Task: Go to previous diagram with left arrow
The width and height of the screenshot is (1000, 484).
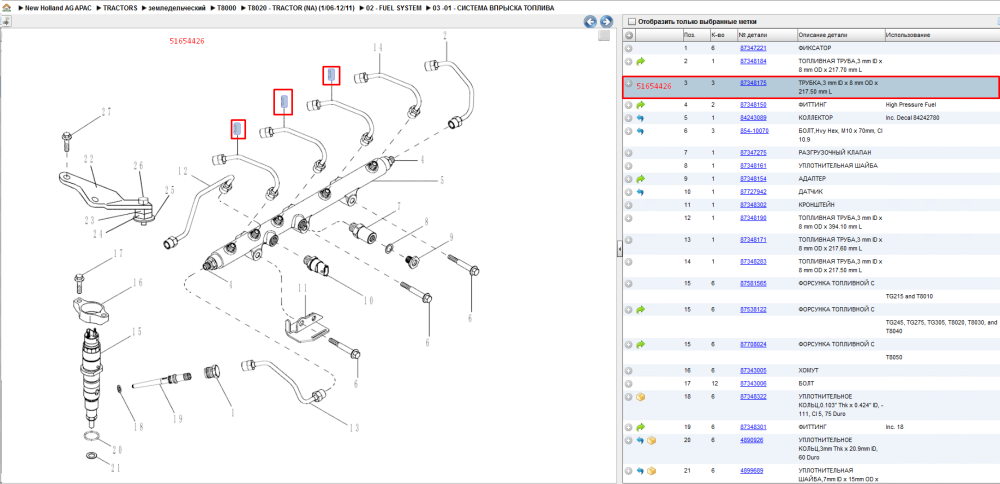Action: 591,21
